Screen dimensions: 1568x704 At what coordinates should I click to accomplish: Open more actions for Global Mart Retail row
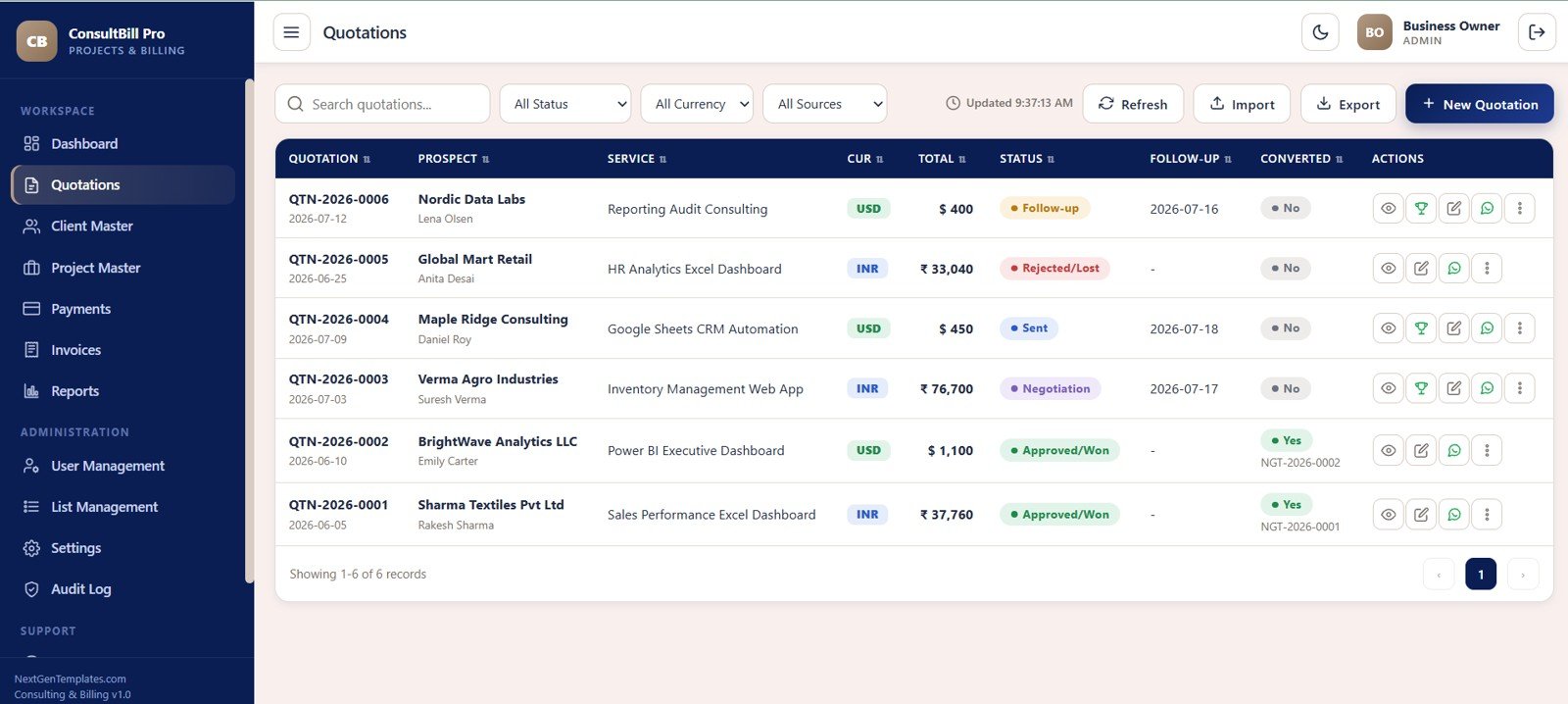pos(1487,268)
